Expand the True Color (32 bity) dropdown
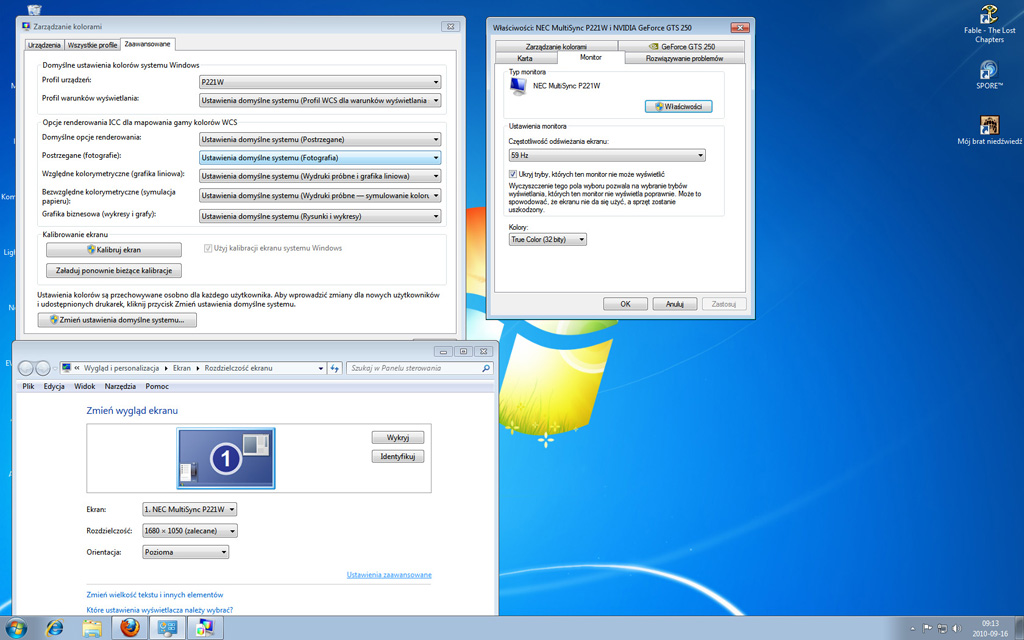 pos(547,240)
